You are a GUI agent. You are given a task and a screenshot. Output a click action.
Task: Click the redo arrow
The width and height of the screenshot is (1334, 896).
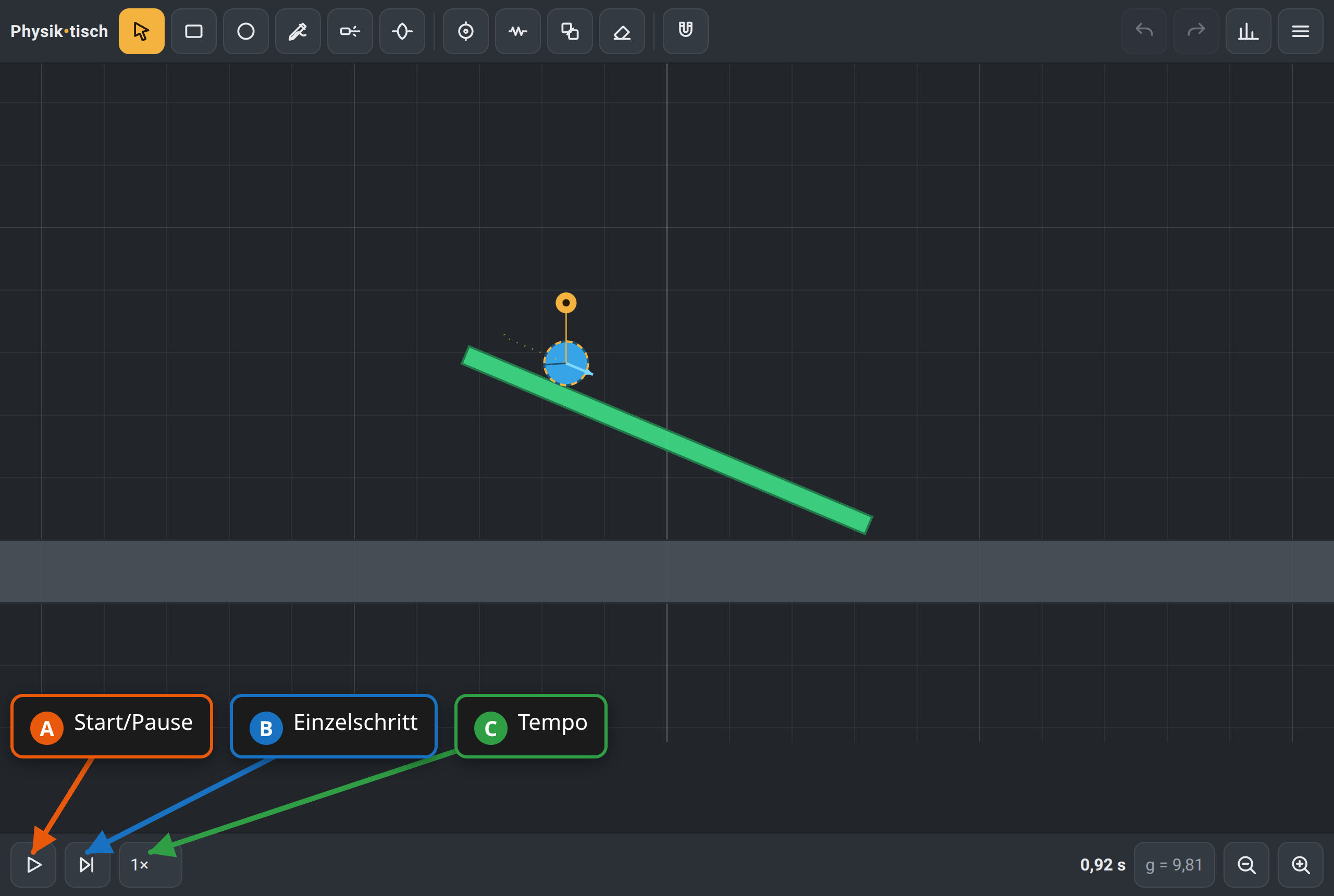(1196, 31)
